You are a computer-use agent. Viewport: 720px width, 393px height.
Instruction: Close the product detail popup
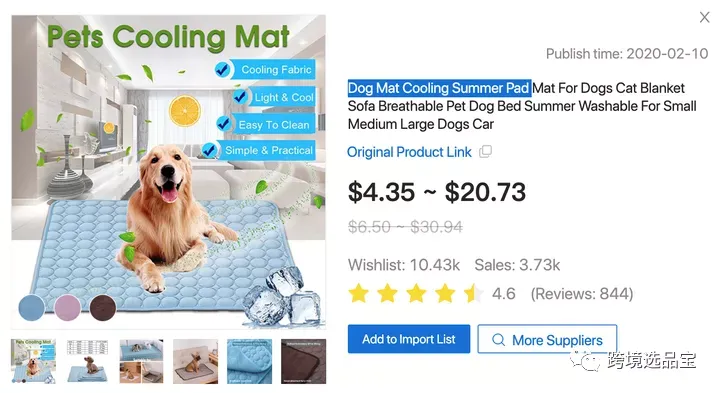click(704, 17)
